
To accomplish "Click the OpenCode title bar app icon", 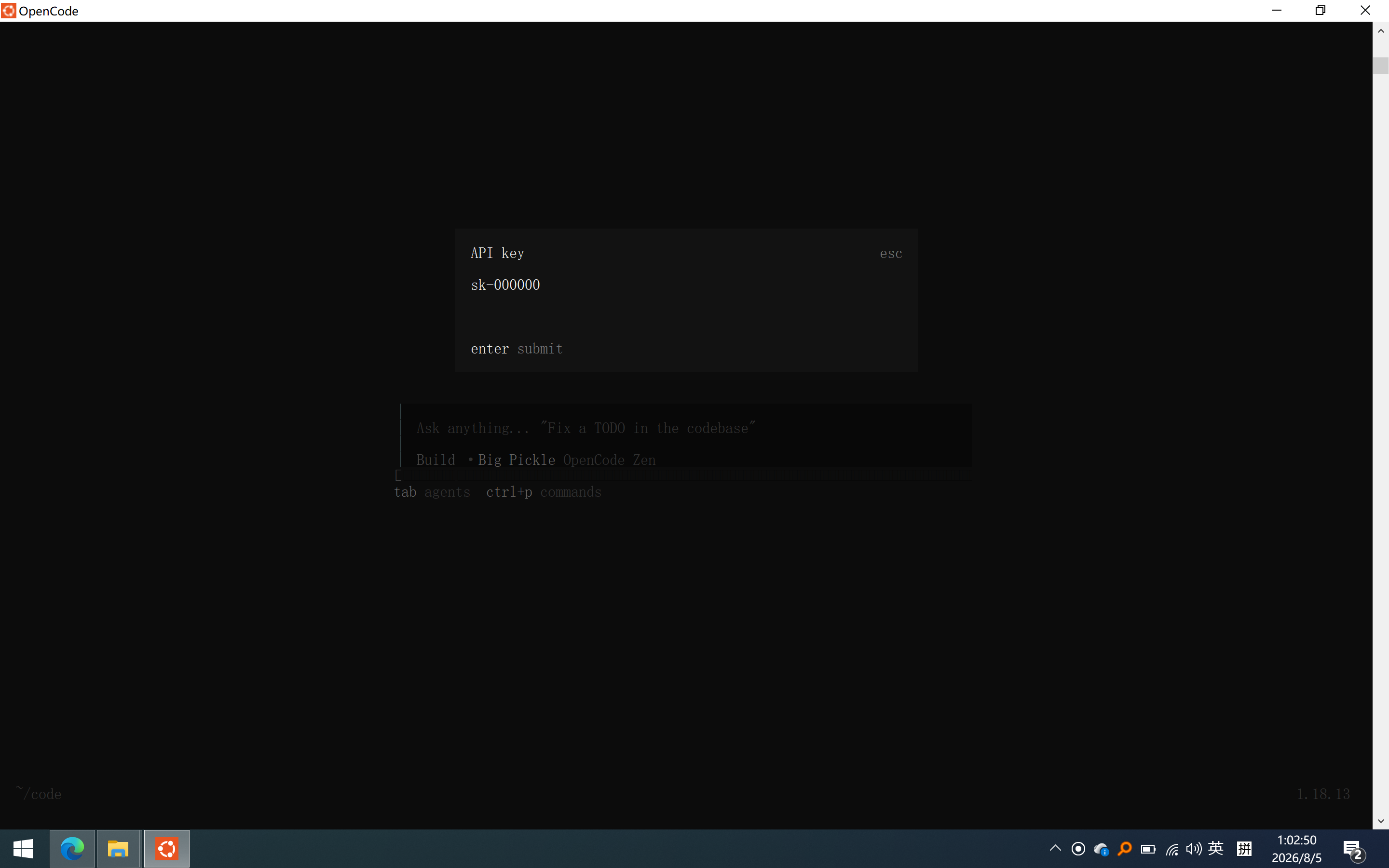I will pyautogui.click(x=9, y=10).
